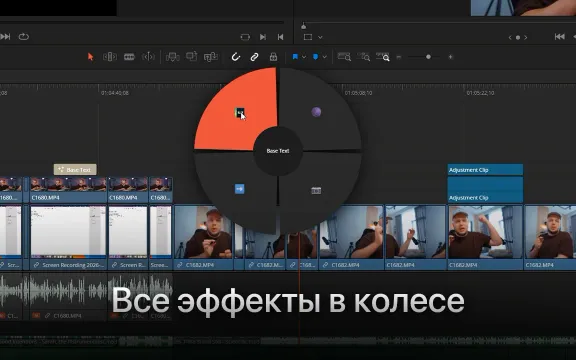Toggle Linked Selection chain icon
Viewport: 576px width, 360px height.
[254, 57]
